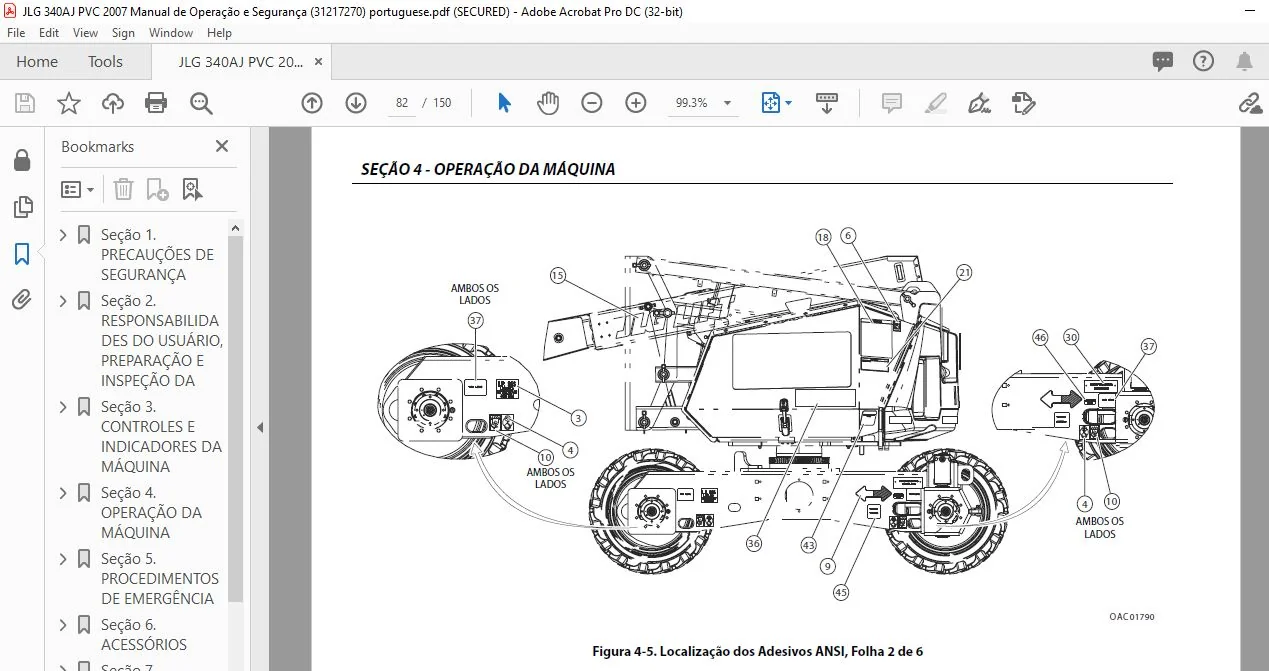Viewport: 1269px width, 671px height.
Task: Toggle the Bookmarks panel sidebar icon
Action: click(x=22, y=254)
